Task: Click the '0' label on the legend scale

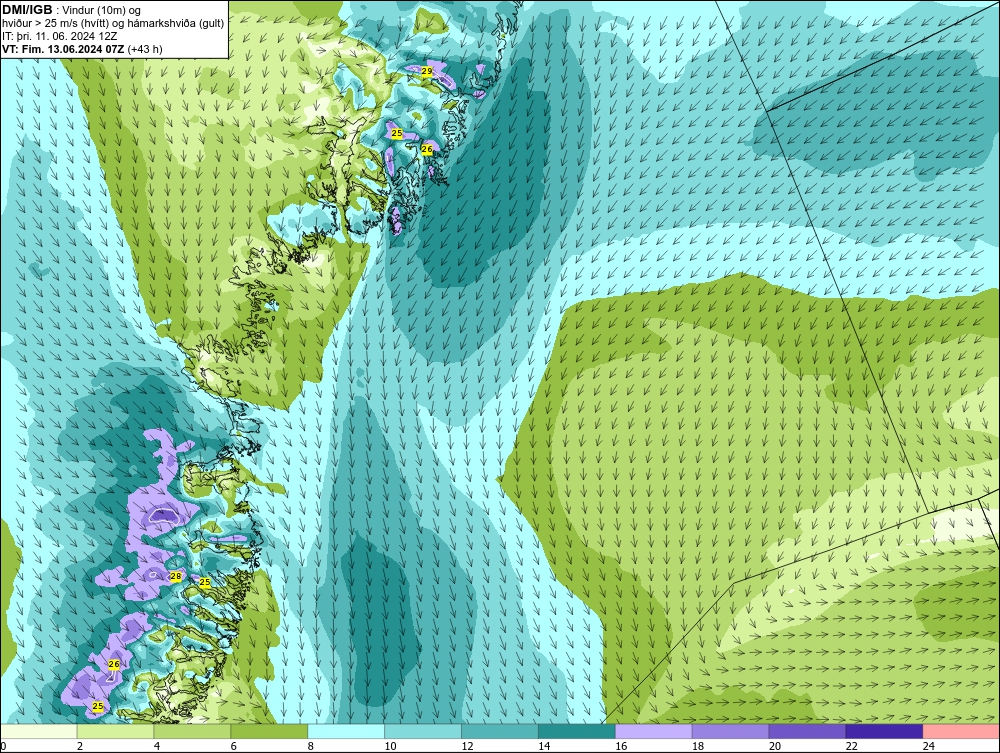Action: [x=3, y=746]
